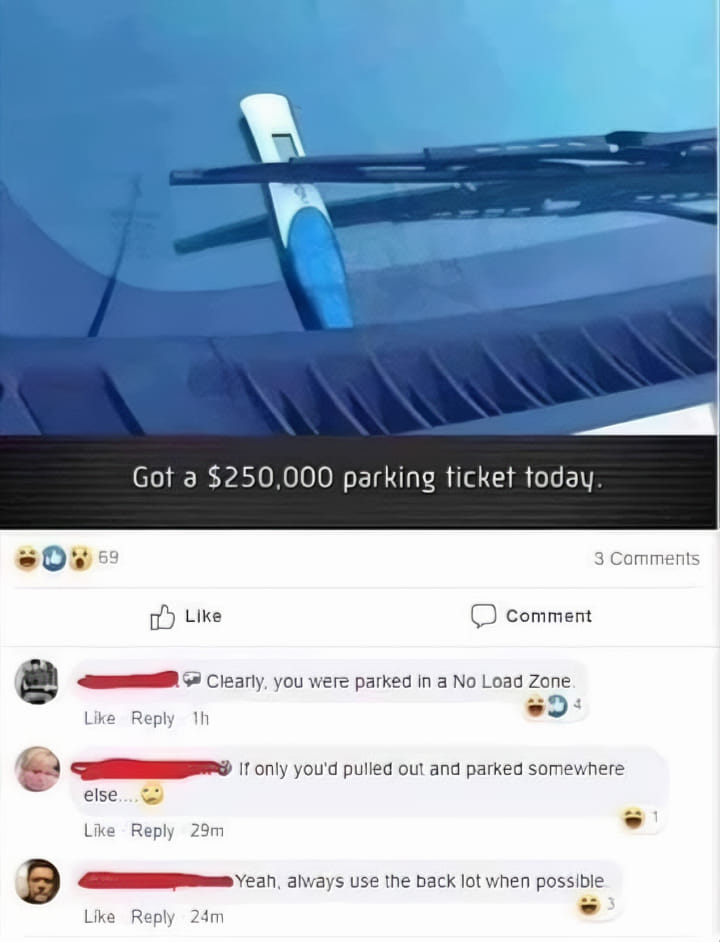This screenshot has width=720, height=942.
Task: Like the 'parked somewhere else' comment
Action: click(x=99, y=830)
